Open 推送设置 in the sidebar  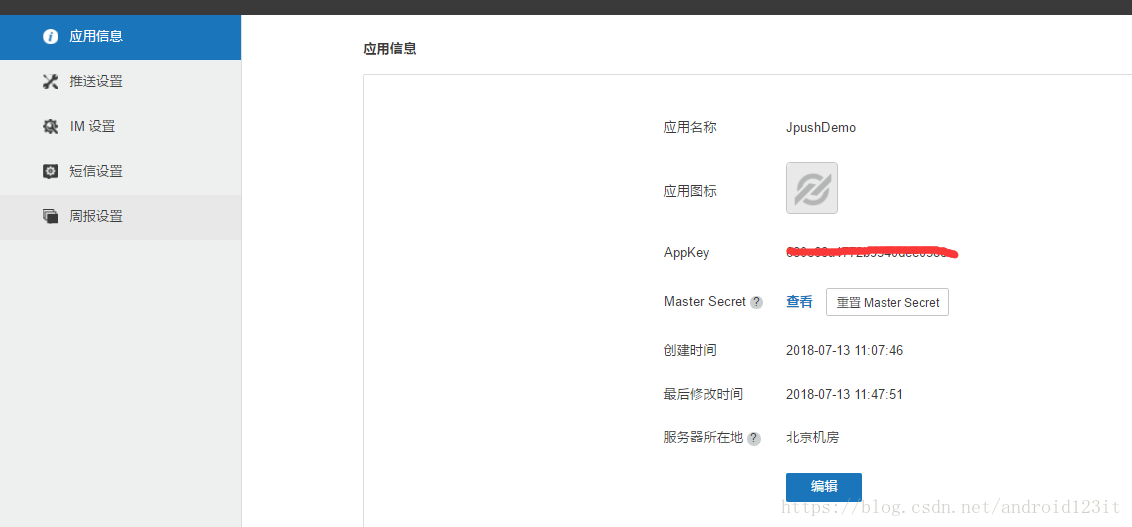[x=120, y=82]
